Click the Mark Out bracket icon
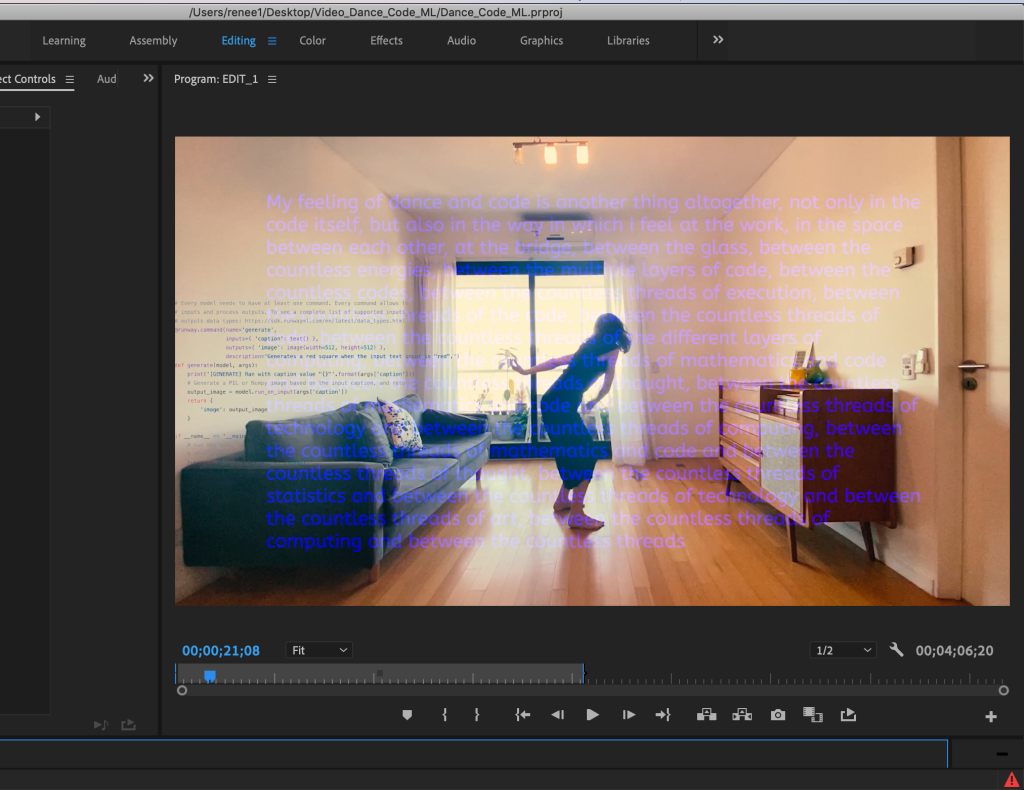This screenshot has width=1024, height=790. pyautogui.click(x=477, y=715)
